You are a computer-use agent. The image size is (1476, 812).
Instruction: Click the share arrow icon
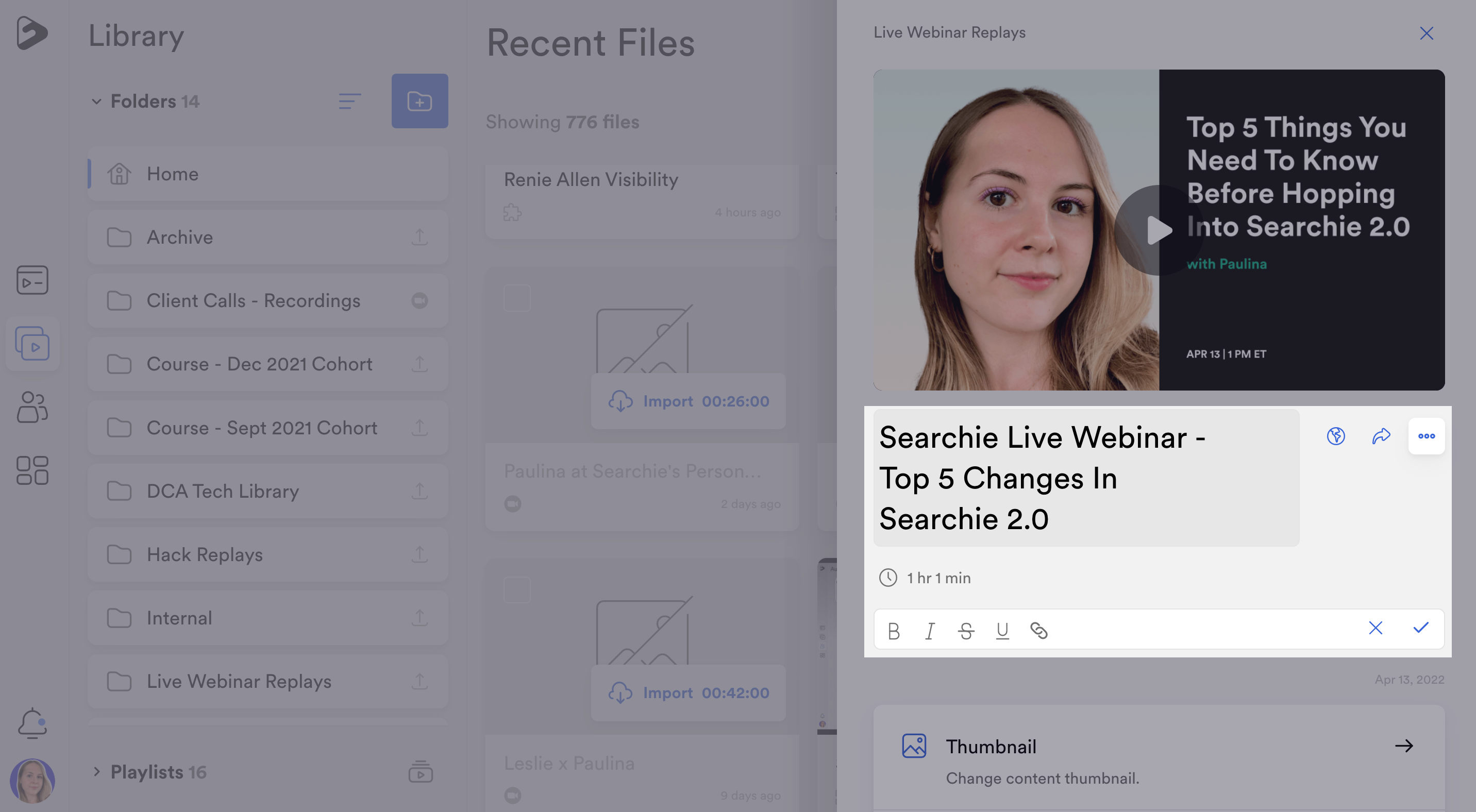coord(1381,436)
